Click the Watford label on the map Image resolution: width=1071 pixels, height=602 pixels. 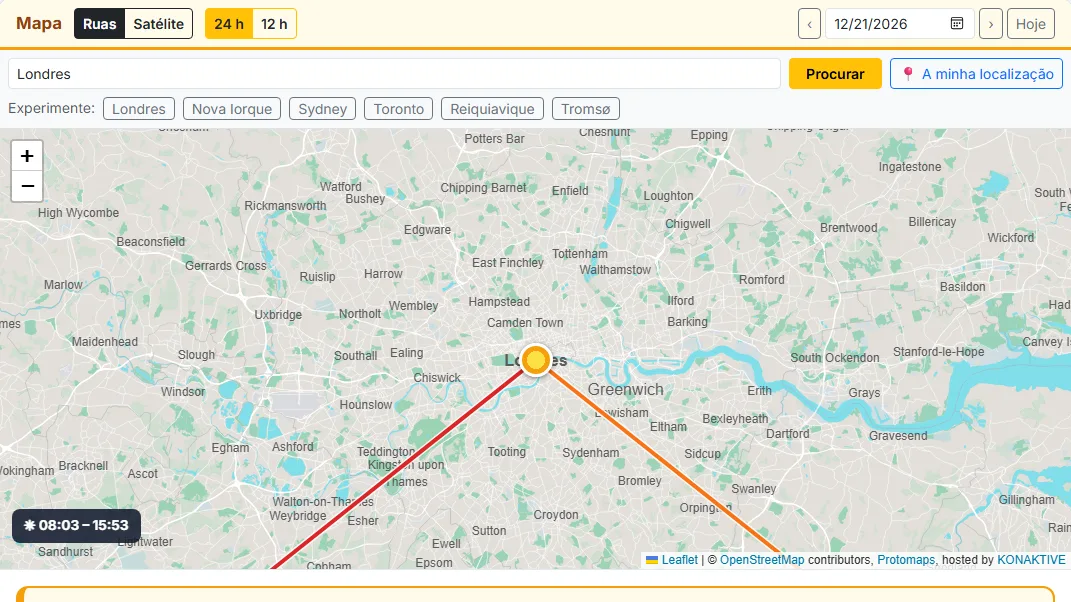click(x=341, y=187)
